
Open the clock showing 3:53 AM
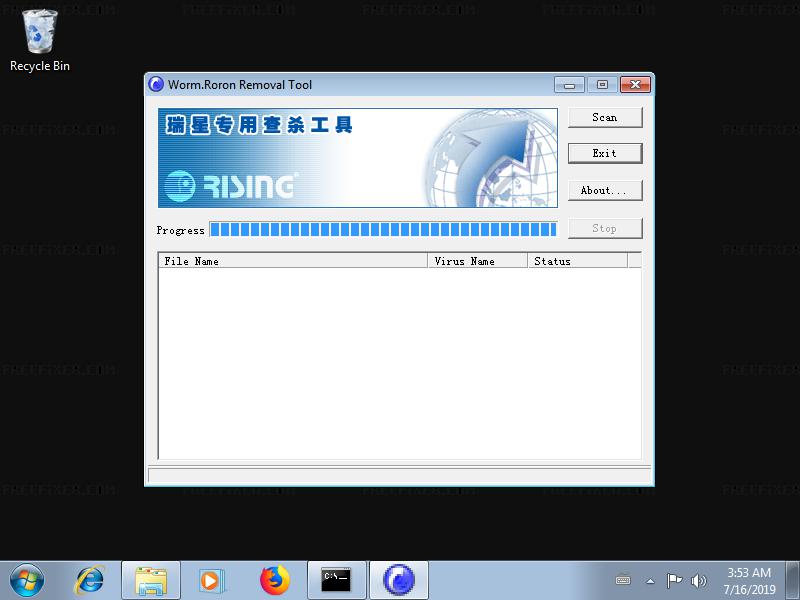(749, 581)
